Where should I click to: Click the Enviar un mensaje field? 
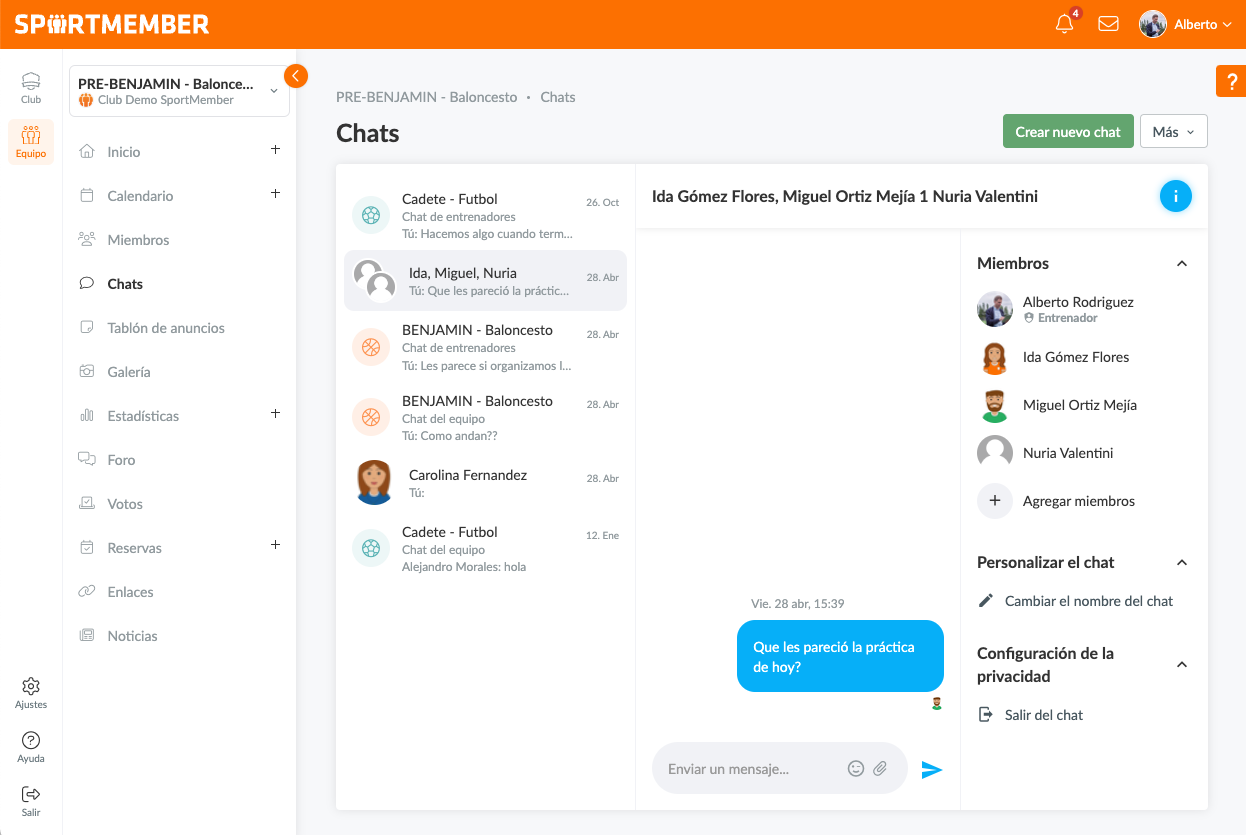click(x=750, y=769)
